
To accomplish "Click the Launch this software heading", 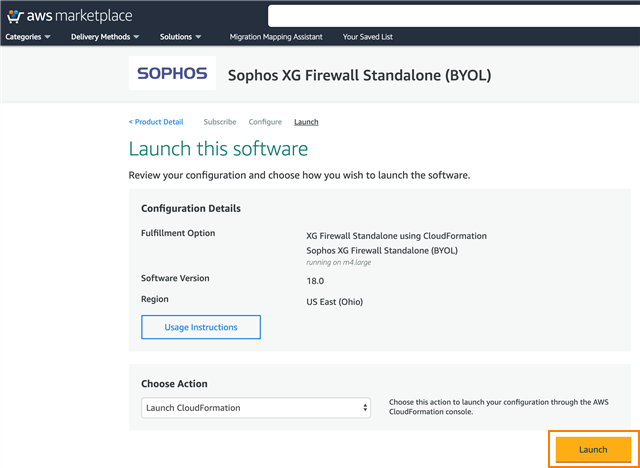I will 218,149.
